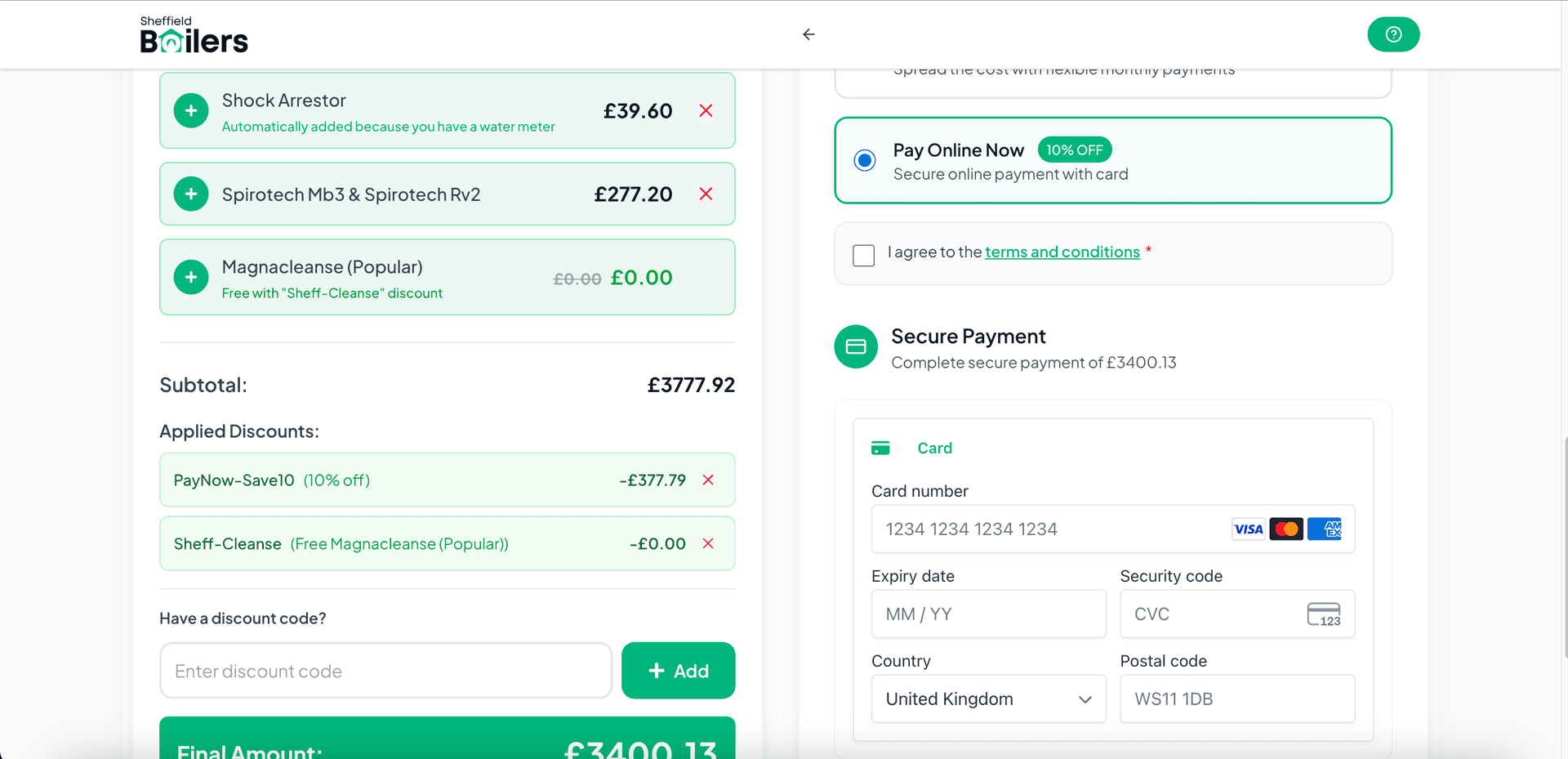Viewport: 1568px width, 759px height.
Task: Open the help question mark button
Action: coord(1393,34)
